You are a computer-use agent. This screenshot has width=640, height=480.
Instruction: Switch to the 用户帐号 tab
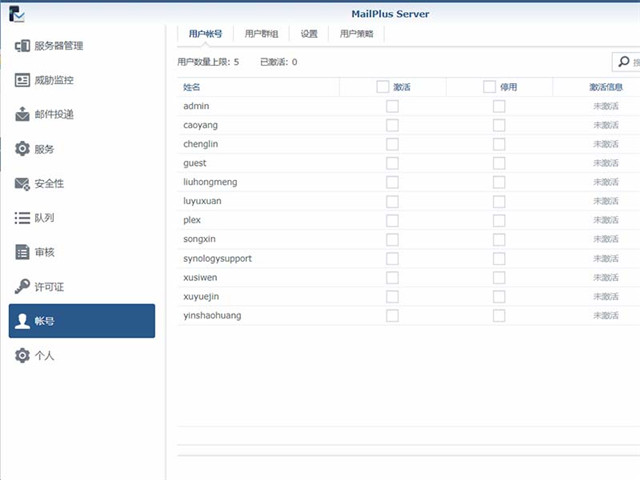click(x=205, y=34)
